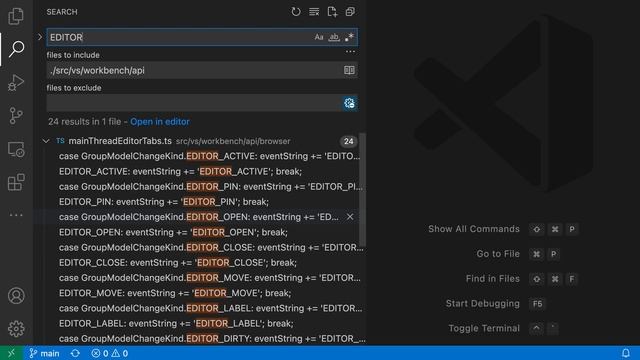Toggle search only in open editors
Viewport: 640px width, 360px height.
349,70
